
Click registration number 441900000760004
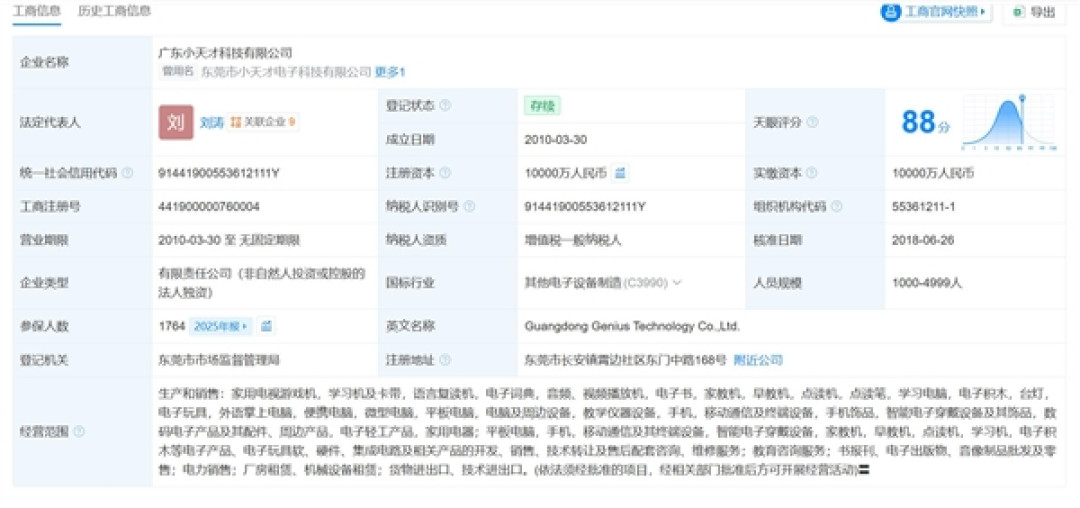point(208,207)
